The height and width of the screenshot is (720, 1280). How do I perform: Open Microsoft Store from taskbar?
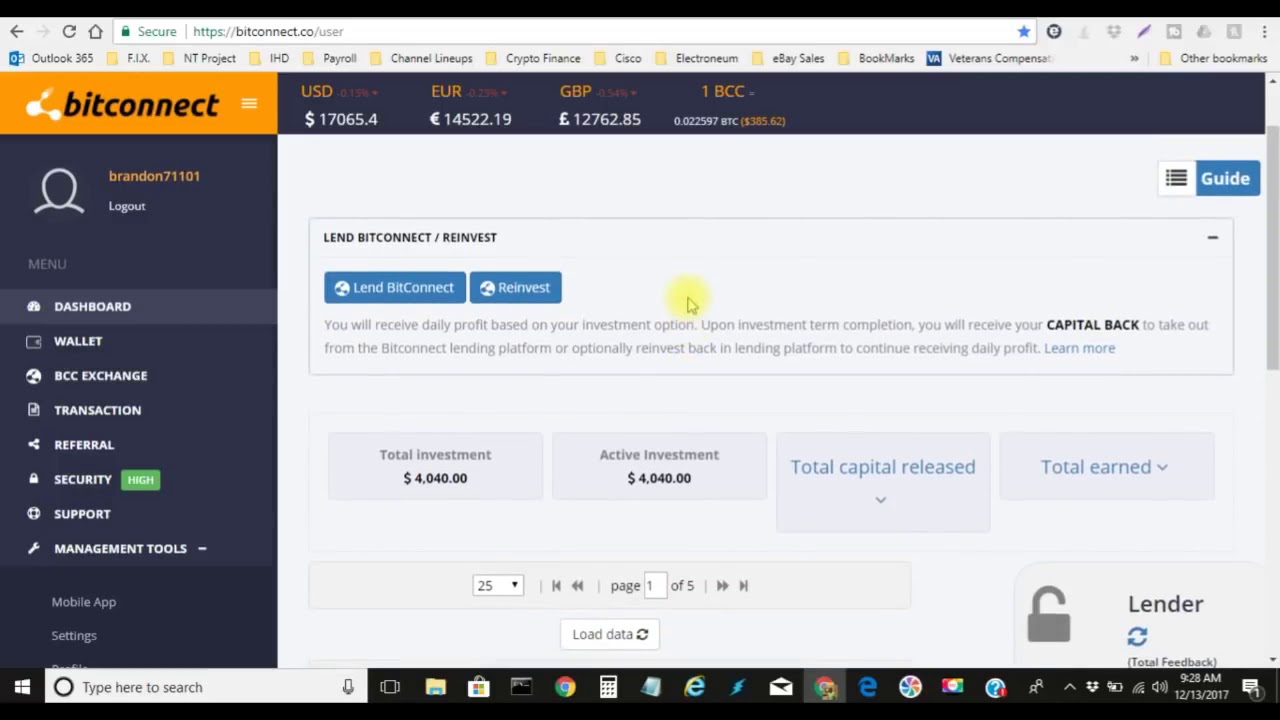pos(478,687)
